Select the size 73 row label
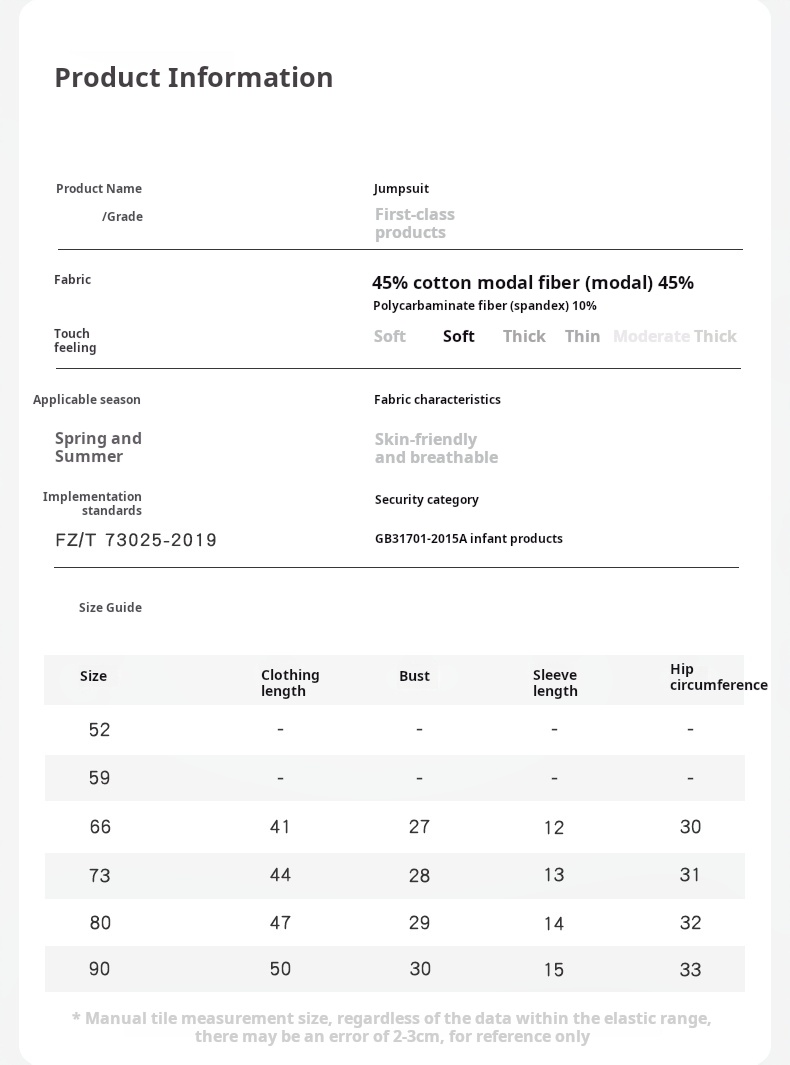The image size is (790, 1065). (x=99, y=876)
